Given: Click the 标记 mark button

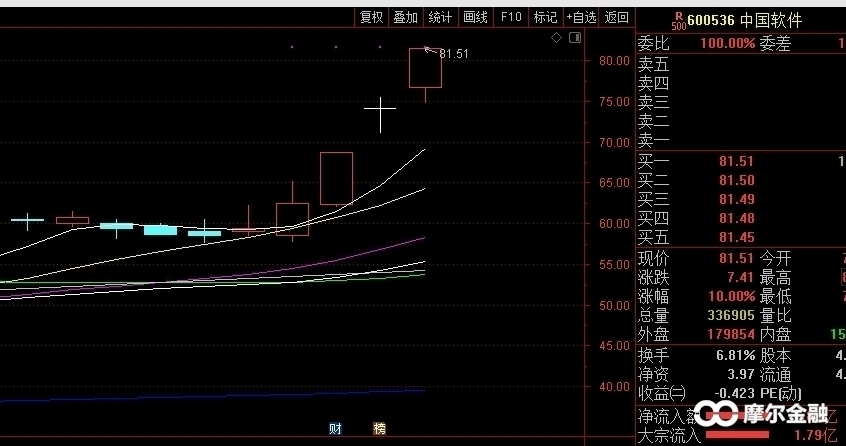Looking at the screenshot, I should [x=545, y=17].
